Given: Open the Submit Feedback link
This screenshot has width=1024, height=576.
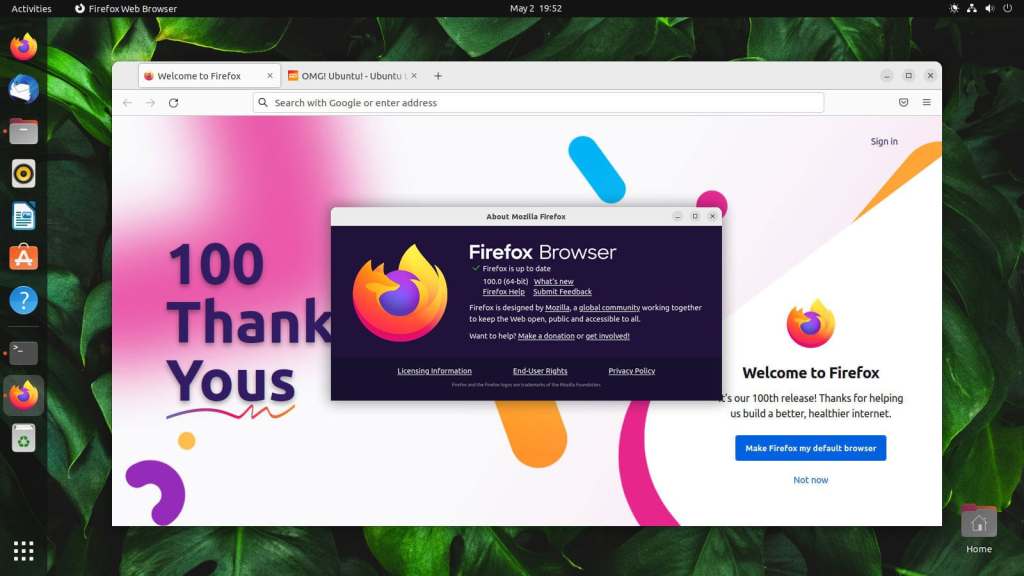Looking at the screenshot, I should (562, 291).
